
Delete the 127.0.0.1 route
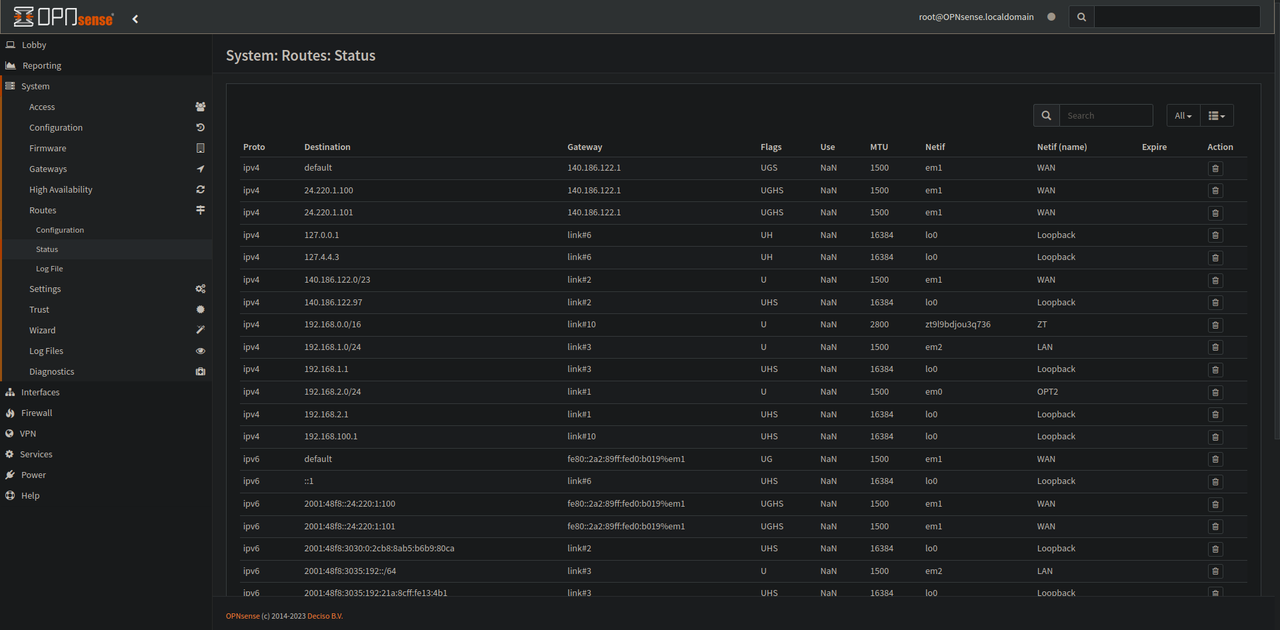[1215, 235]
